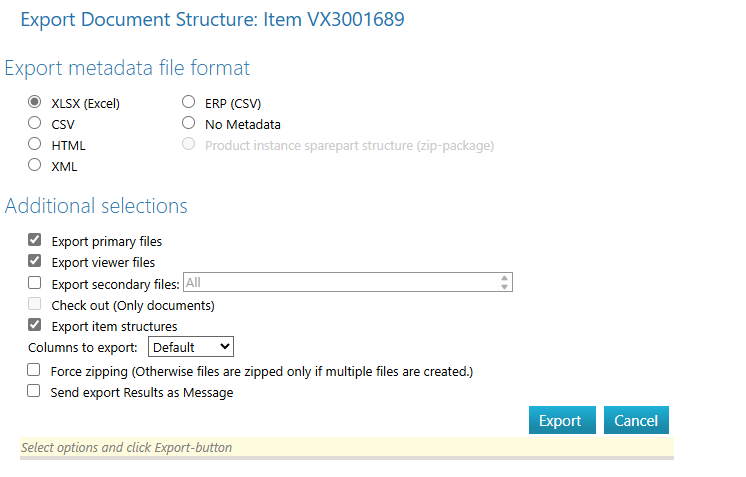Toggle Export viewer files checkbox
The width and height of the screenshot is (746, 477).
coord(35,262)
